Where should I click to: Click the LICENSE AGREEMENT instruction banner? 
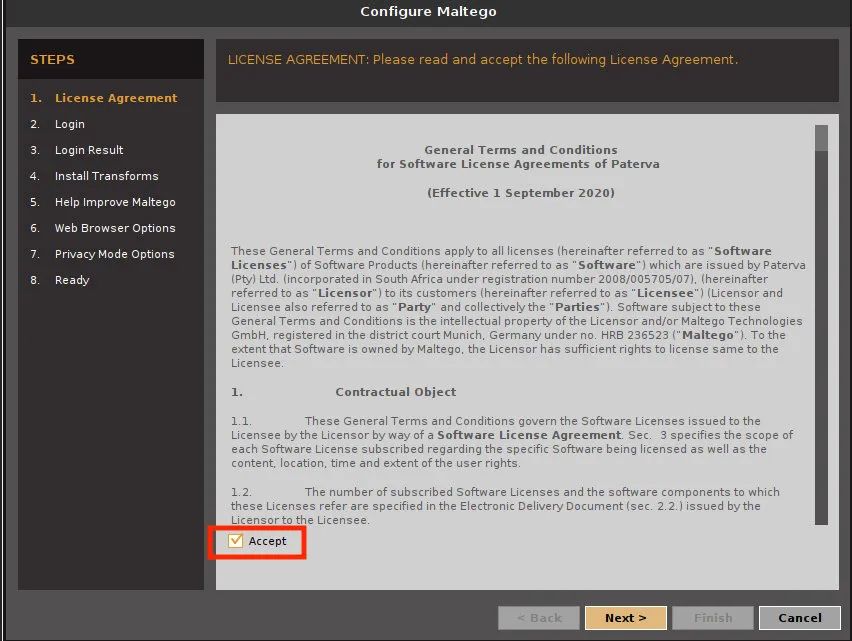(x=527, y=70)
